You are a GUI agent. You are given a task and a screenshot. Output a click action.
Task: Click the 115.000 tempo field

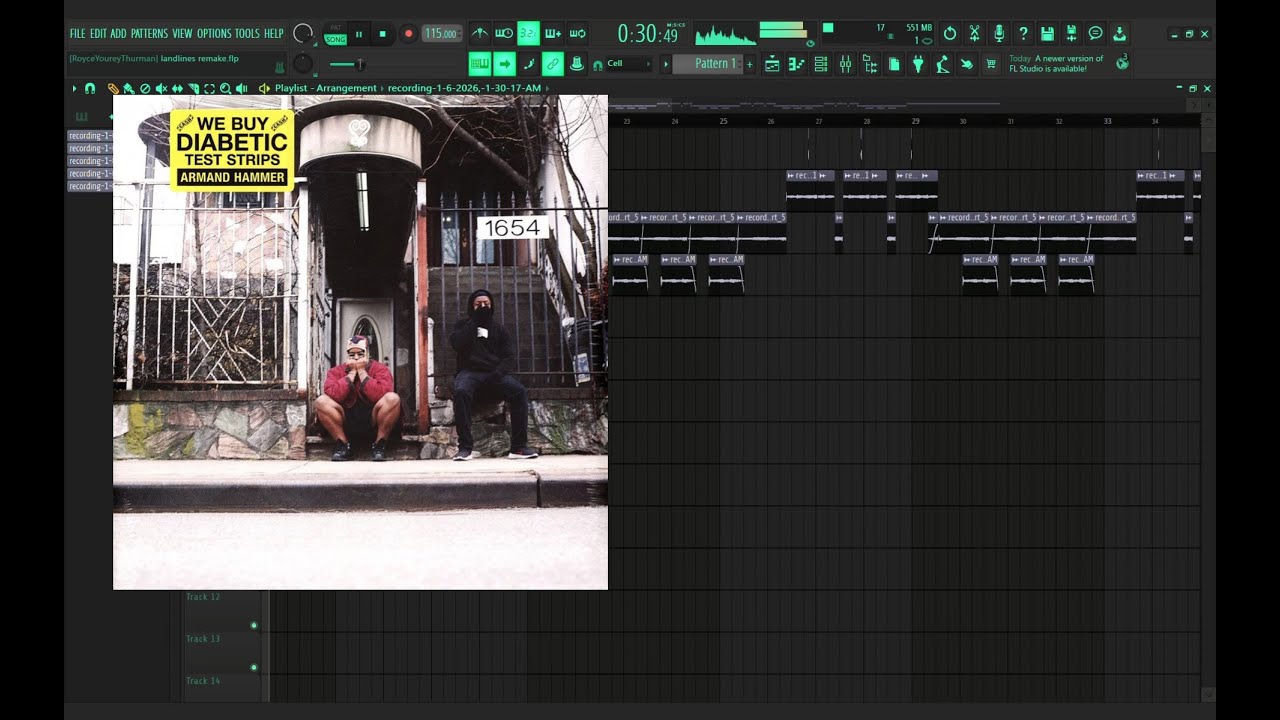click(441, 34)
